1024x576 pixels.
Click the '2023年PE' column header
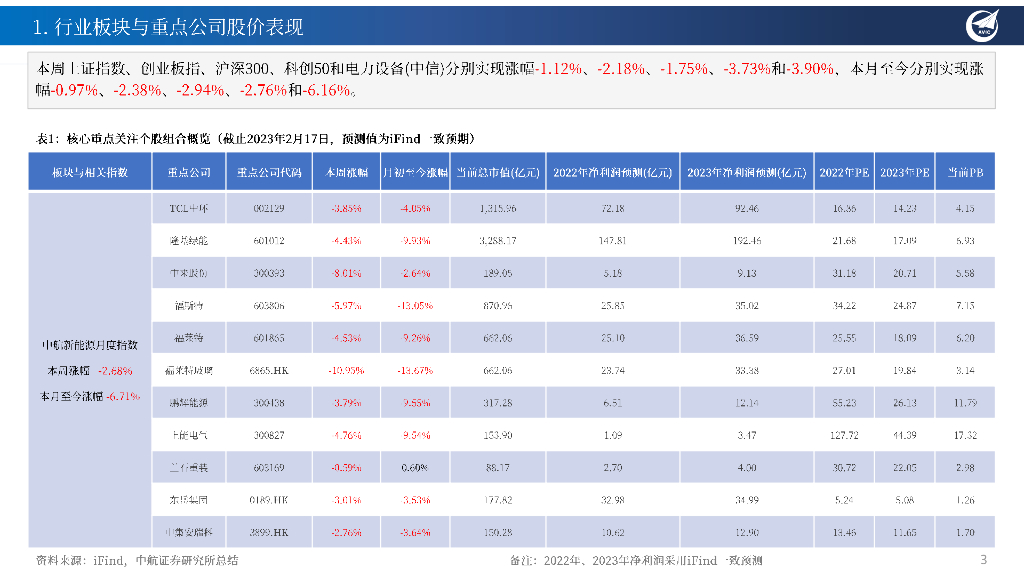[904, 172]
